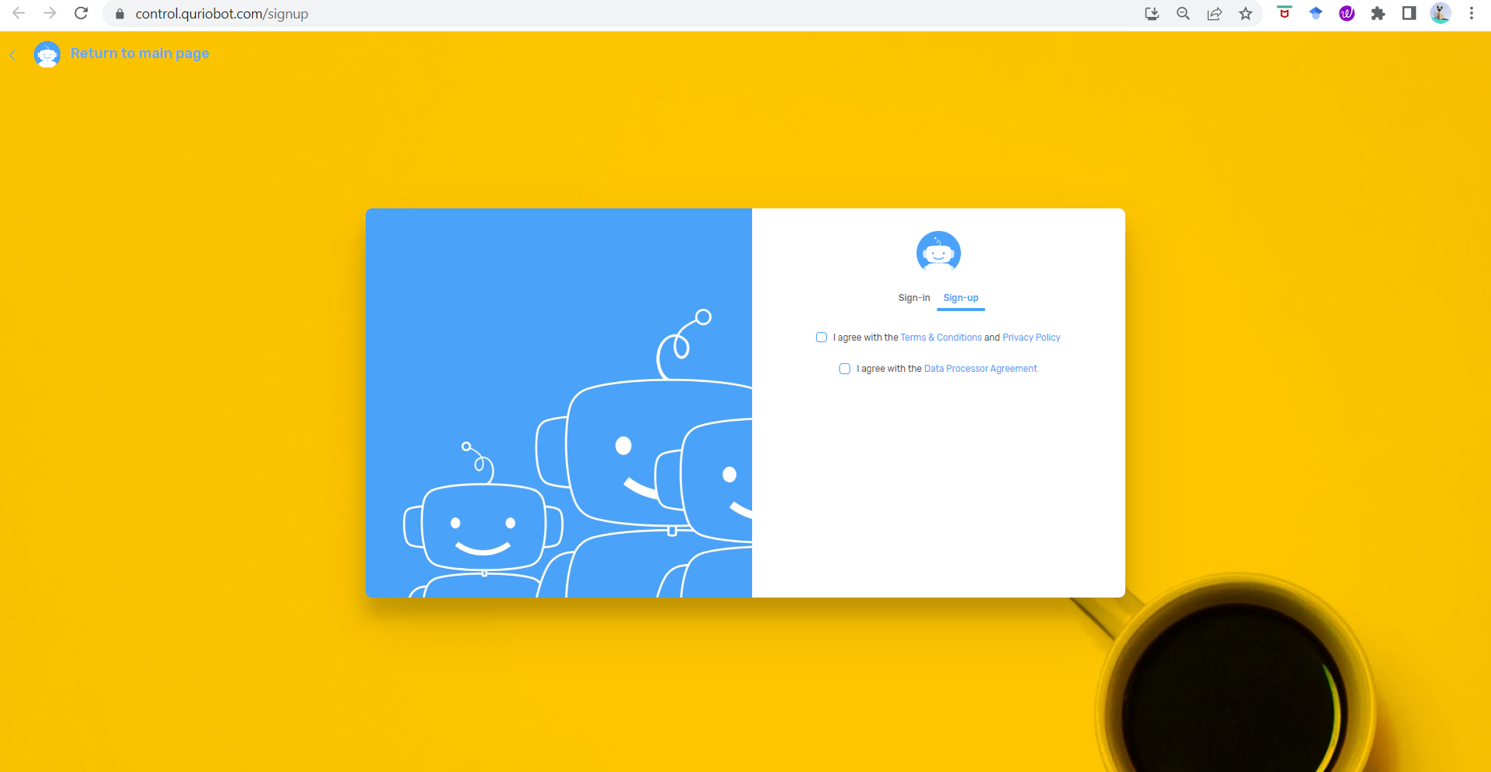Follow the Data Processor Agreement link

click(980, 369)
